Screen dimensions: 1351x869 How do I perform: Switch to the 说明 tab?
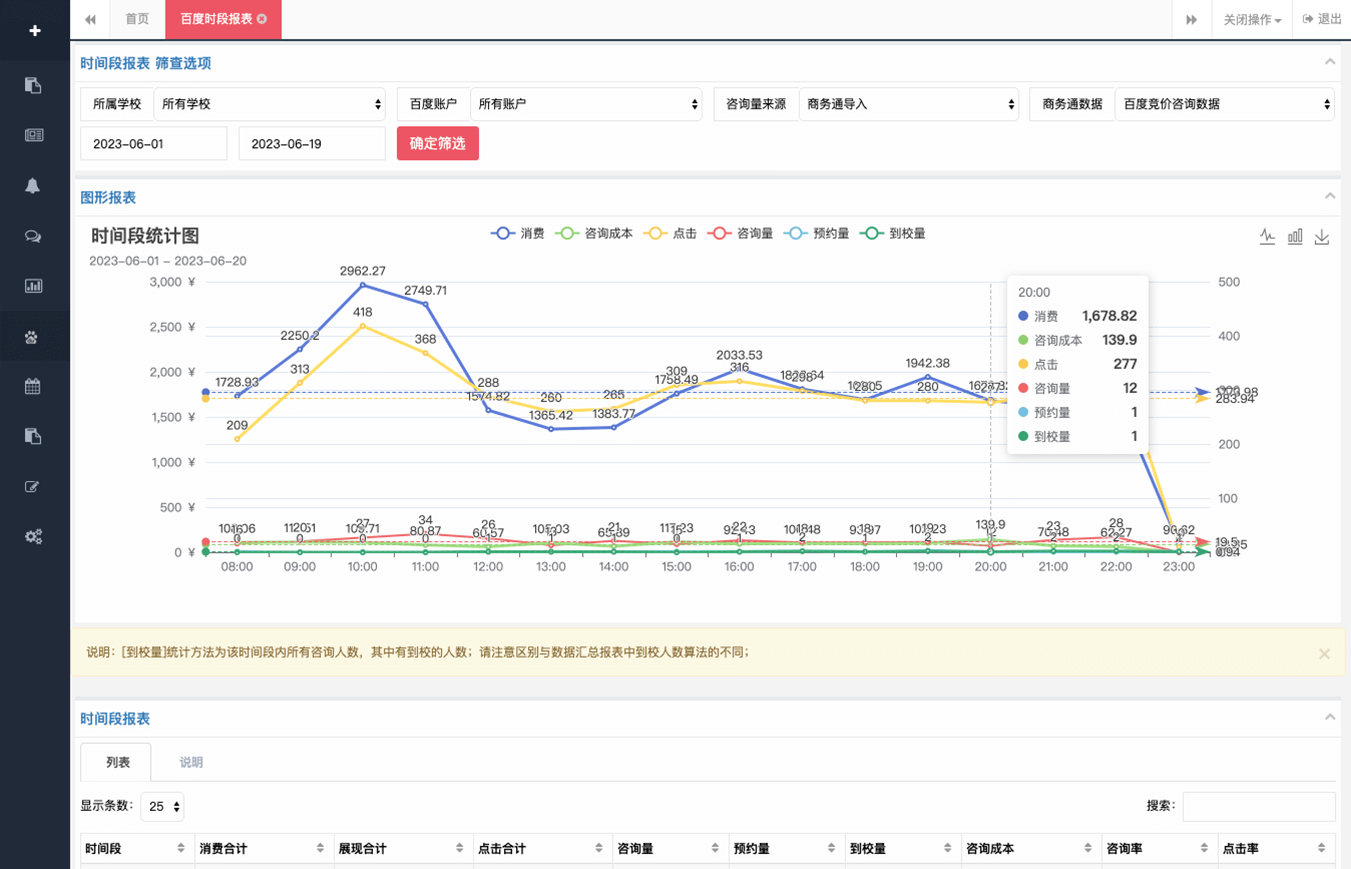(x=191, y=762)
